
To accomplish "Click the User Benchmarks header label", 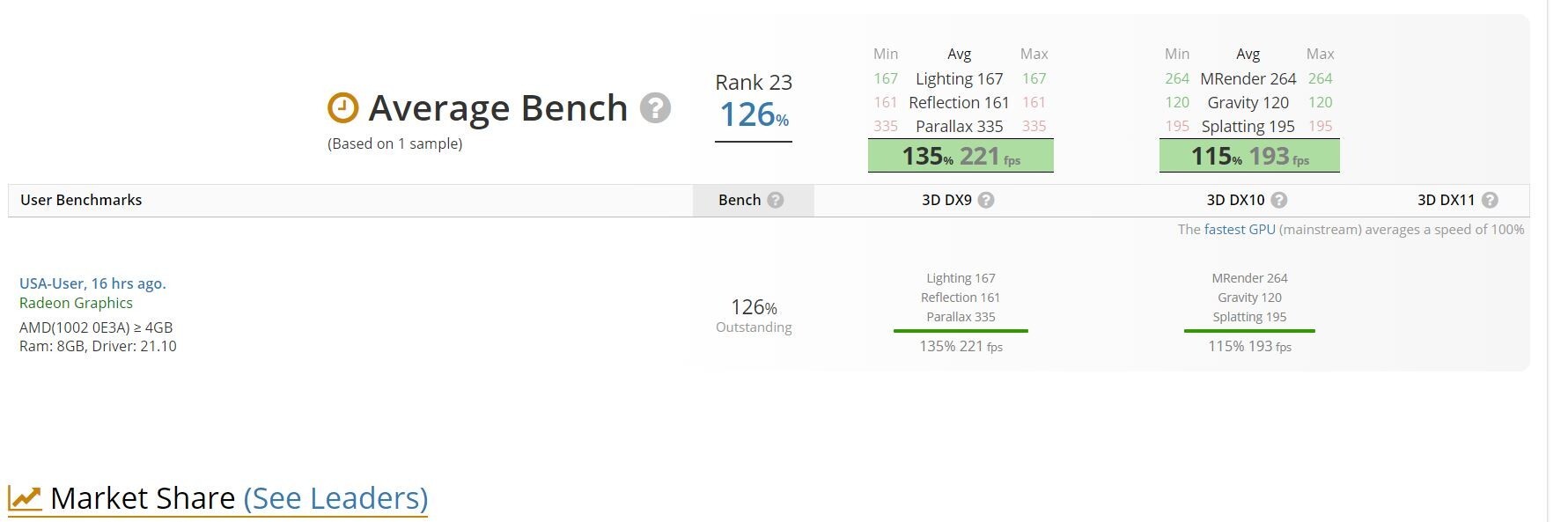I will tap(81, 200).
